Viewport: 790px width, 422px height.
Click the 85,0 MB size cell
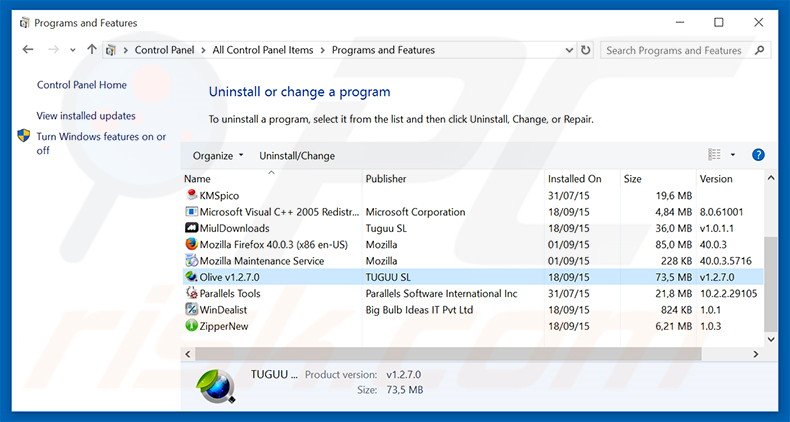pyautogui.click(x=674, y=244)
